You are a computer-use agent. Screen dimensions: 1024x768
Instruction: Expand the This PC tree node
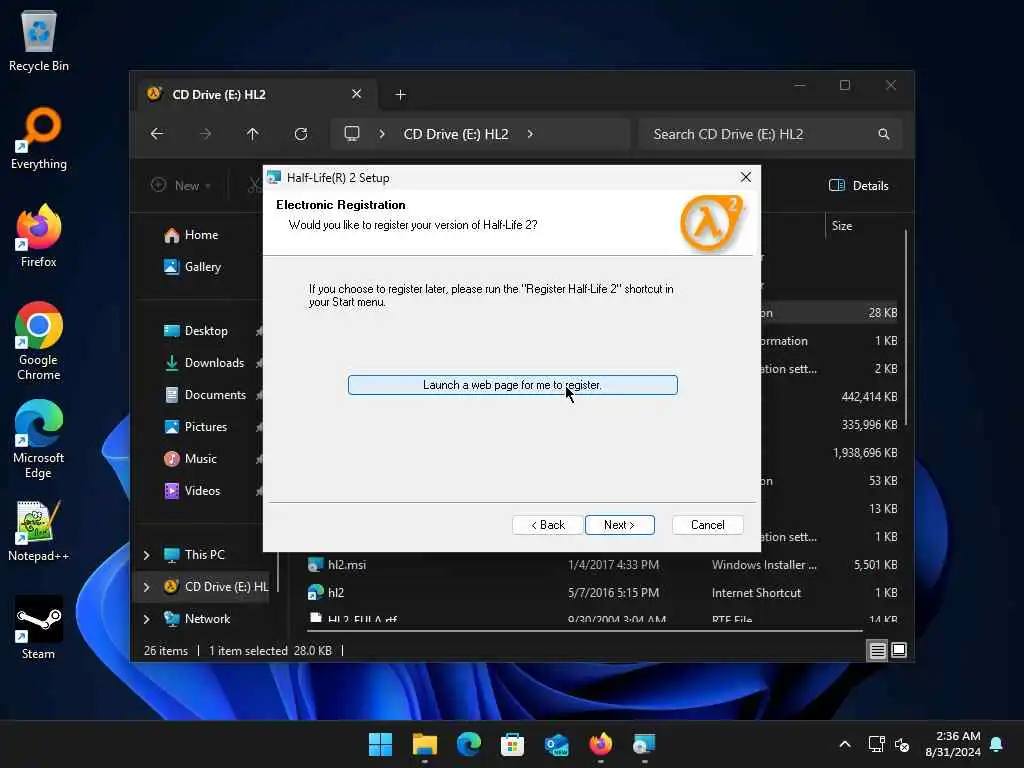tap(146, 554)
